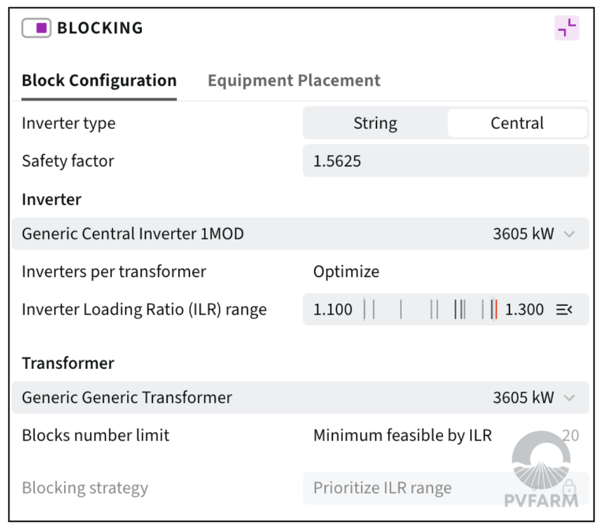Click the ILR minimum value 1.100
The width and height of the screenshot is (600, 527).
click(333, 309)
